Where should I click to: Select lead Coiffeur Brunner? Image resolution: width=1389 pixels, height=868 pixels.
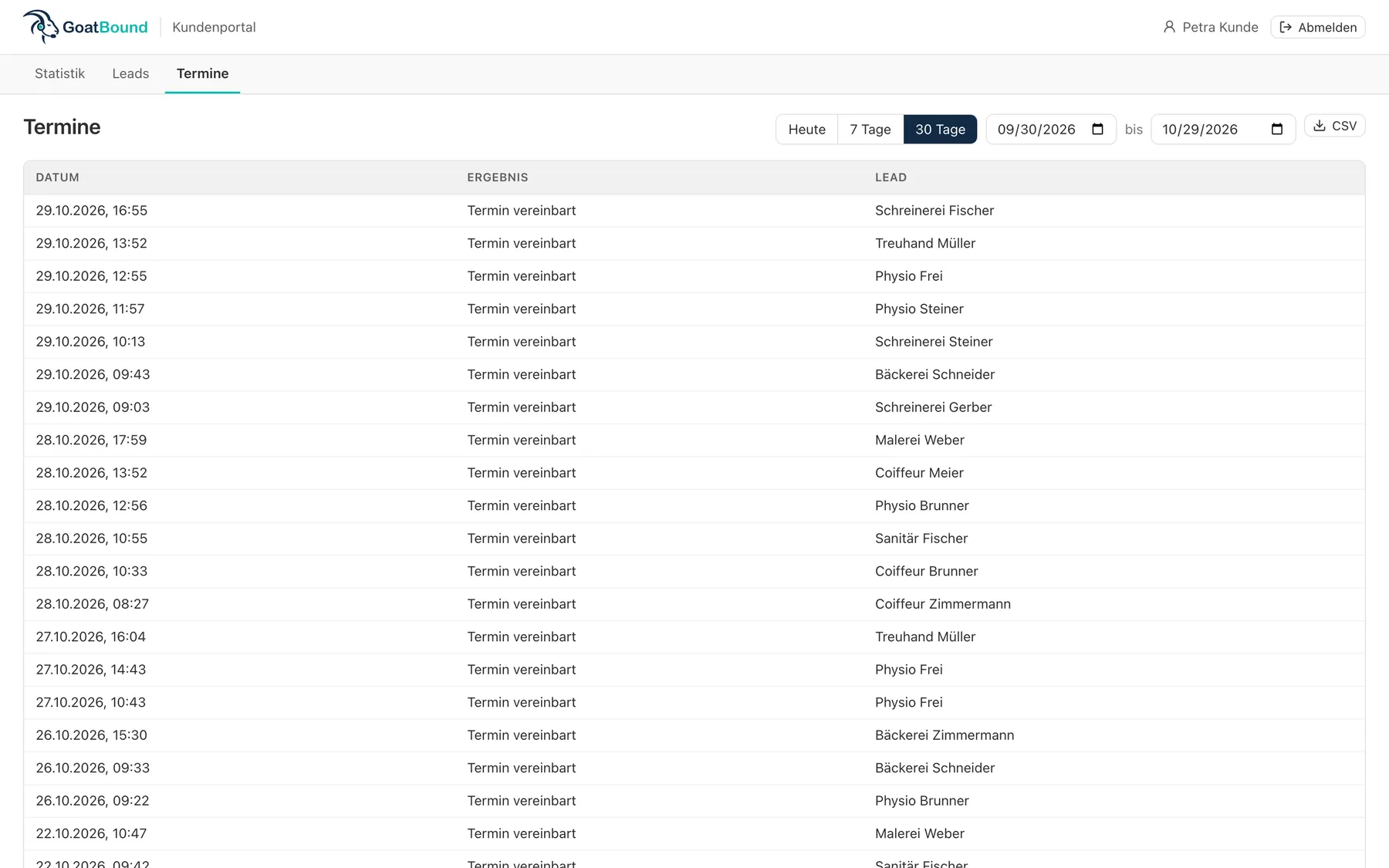pos(926,571)
